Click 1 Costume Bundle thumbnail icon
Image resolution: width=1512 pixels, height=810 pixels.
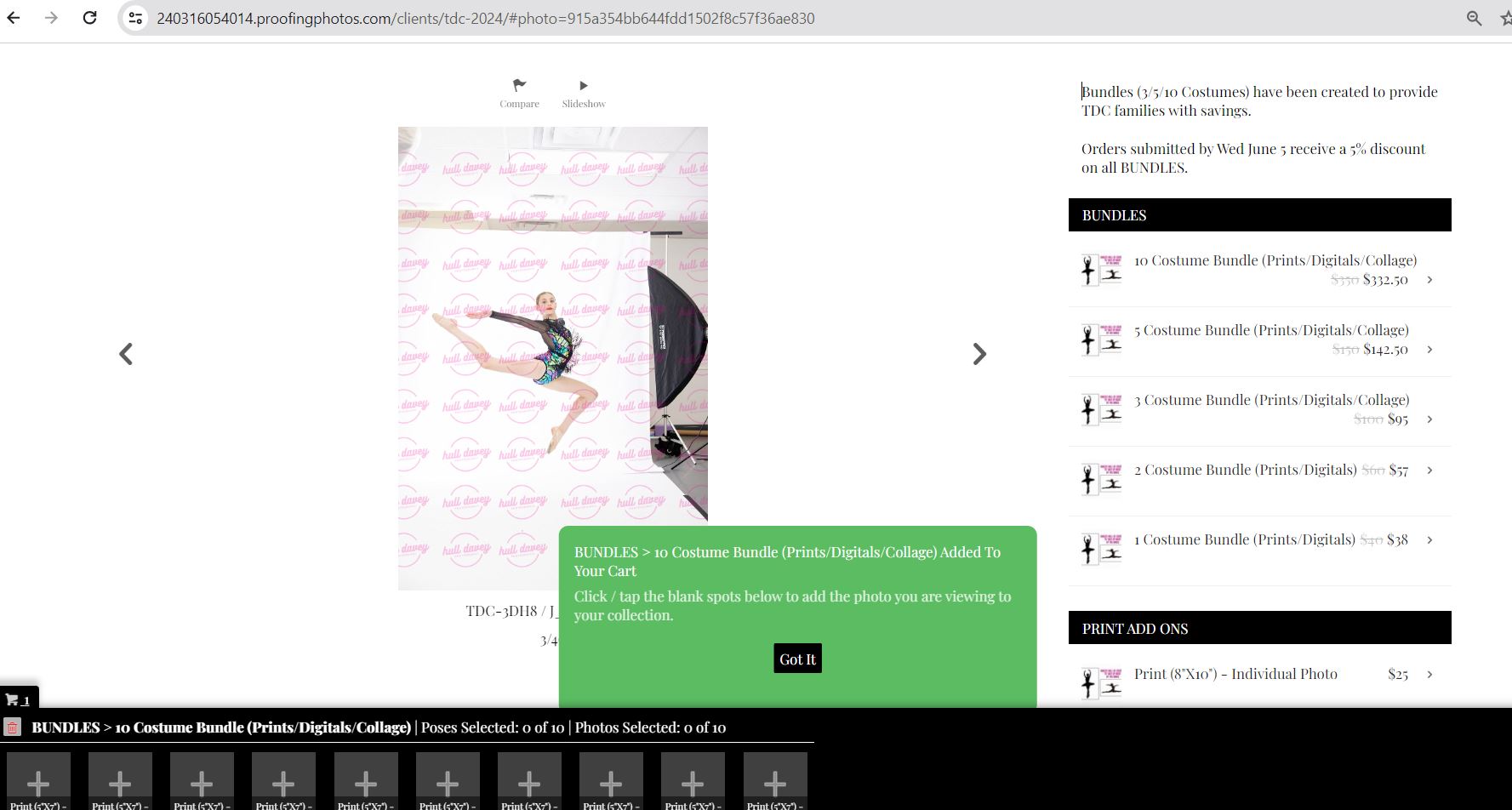pos(1102,549)
